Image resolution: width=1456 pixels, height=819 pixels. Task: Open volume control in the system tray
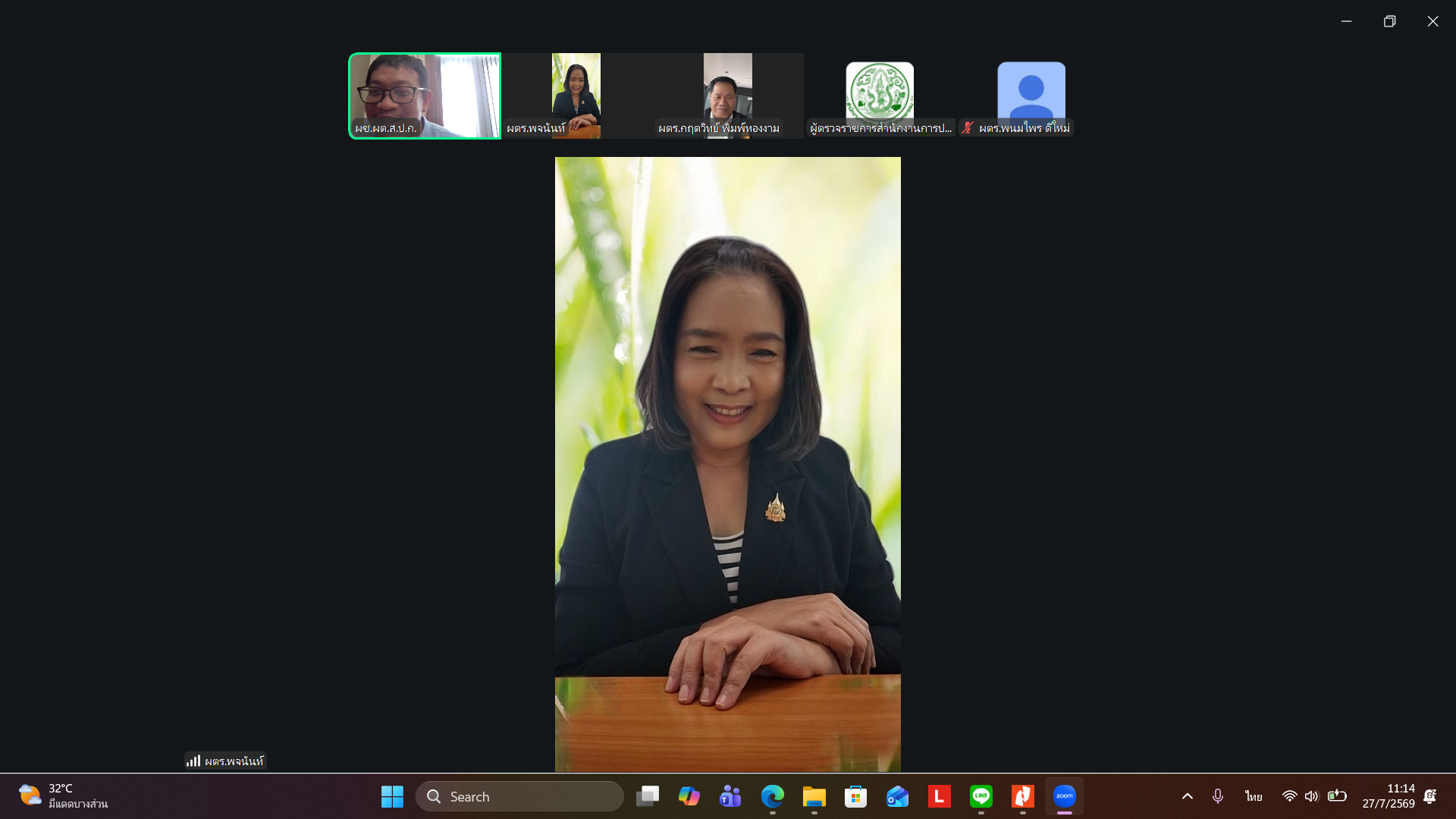point(1311,796)
